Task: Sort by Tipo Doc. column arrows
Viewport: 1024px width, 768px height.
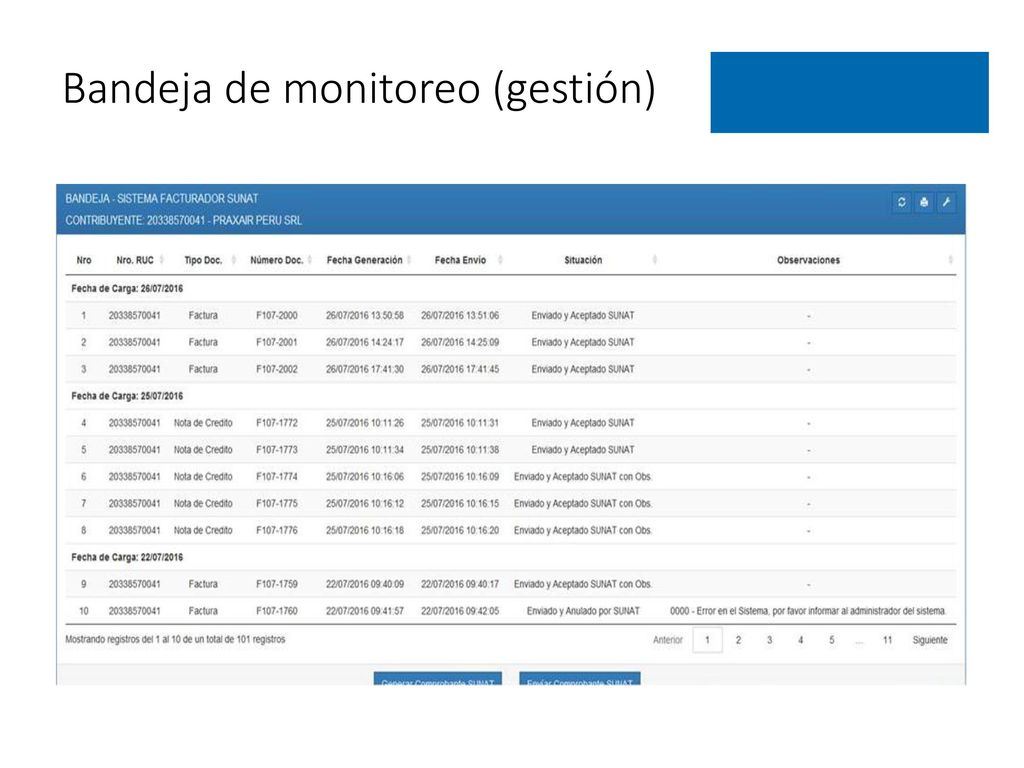Action: click(234, 260)
